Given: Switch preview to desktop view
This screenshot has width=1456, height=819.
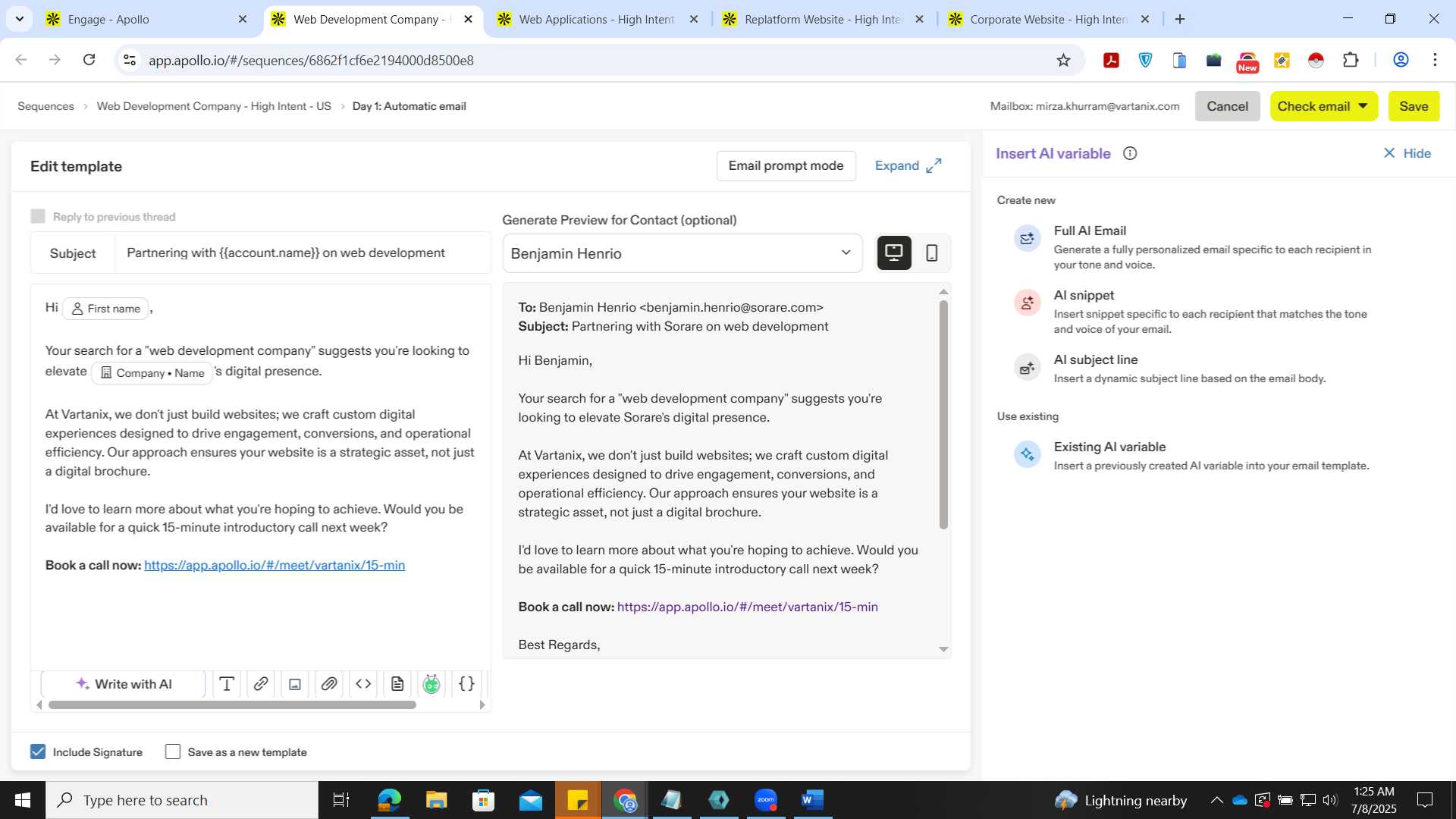Looking at the screenshot, I should pyautogui.click(x=894, y=253).
